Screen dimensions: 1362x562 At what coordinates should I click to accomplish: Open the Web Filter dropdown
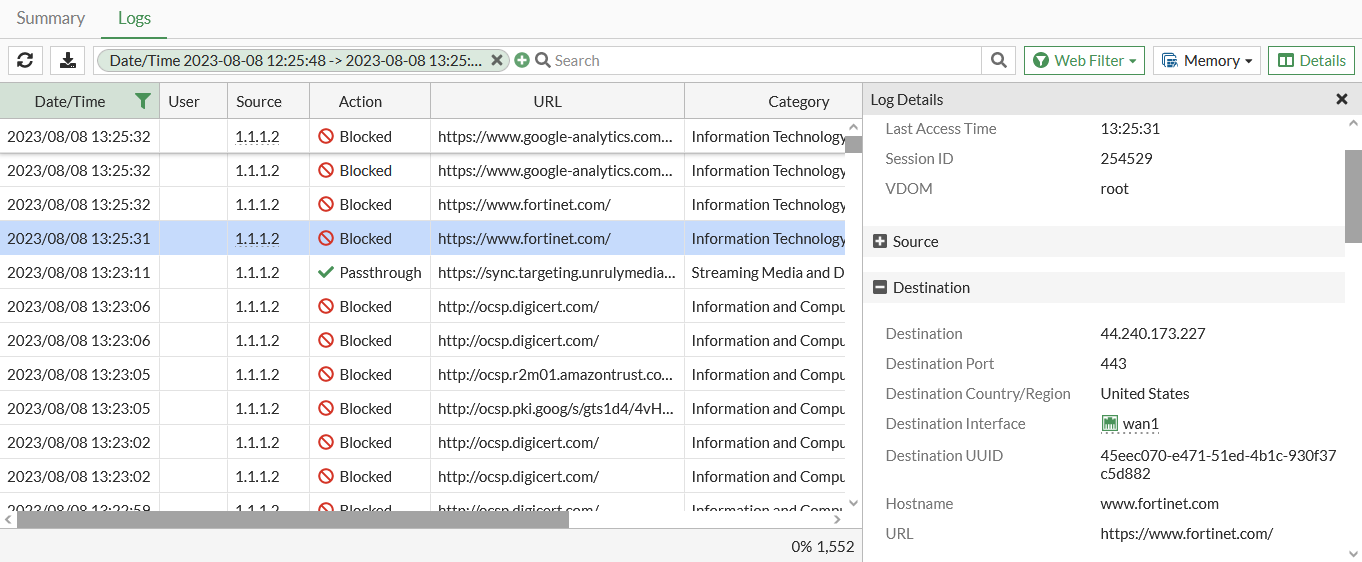[x=1084, y=61]
